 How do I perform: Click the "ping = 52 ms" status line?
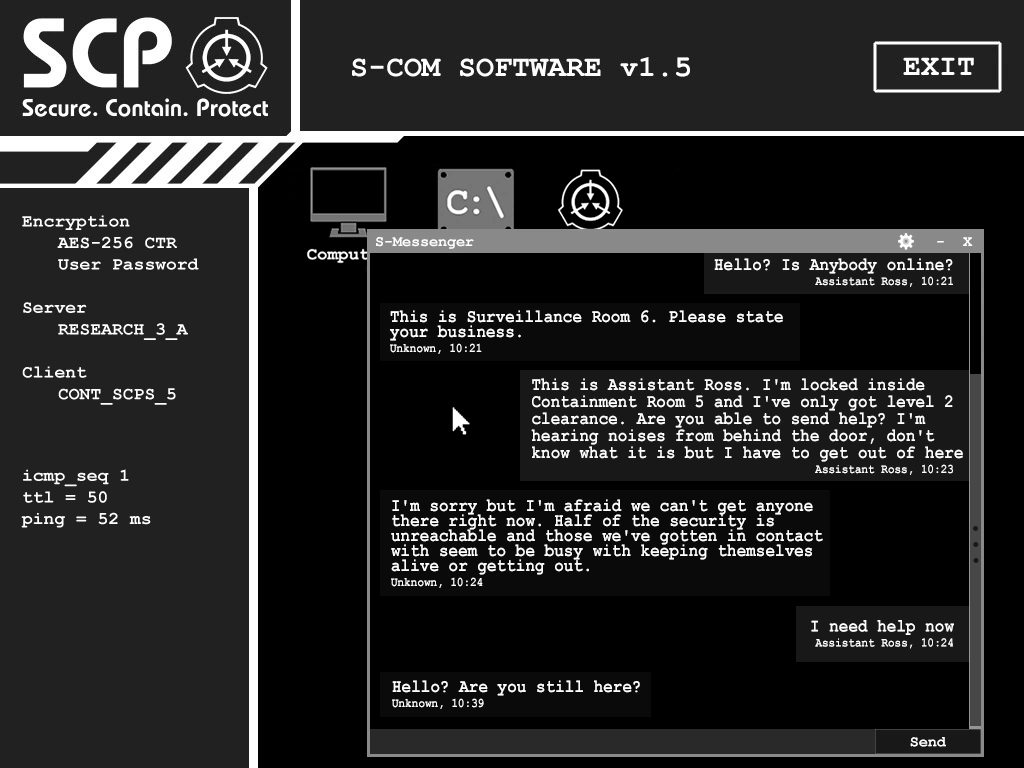tap(86, 519)
